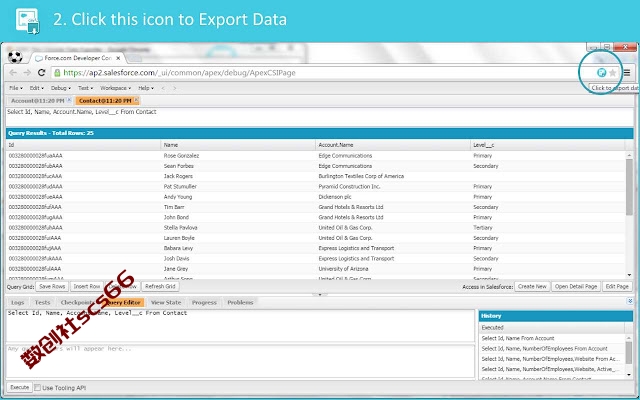Click the Execute button

(x=20, y=387)
